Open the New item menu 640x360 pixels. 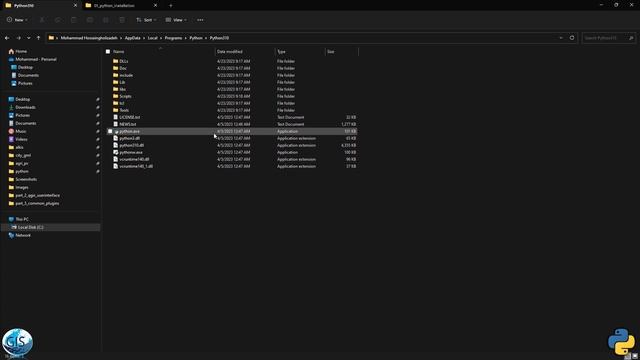tap(17, 20)
